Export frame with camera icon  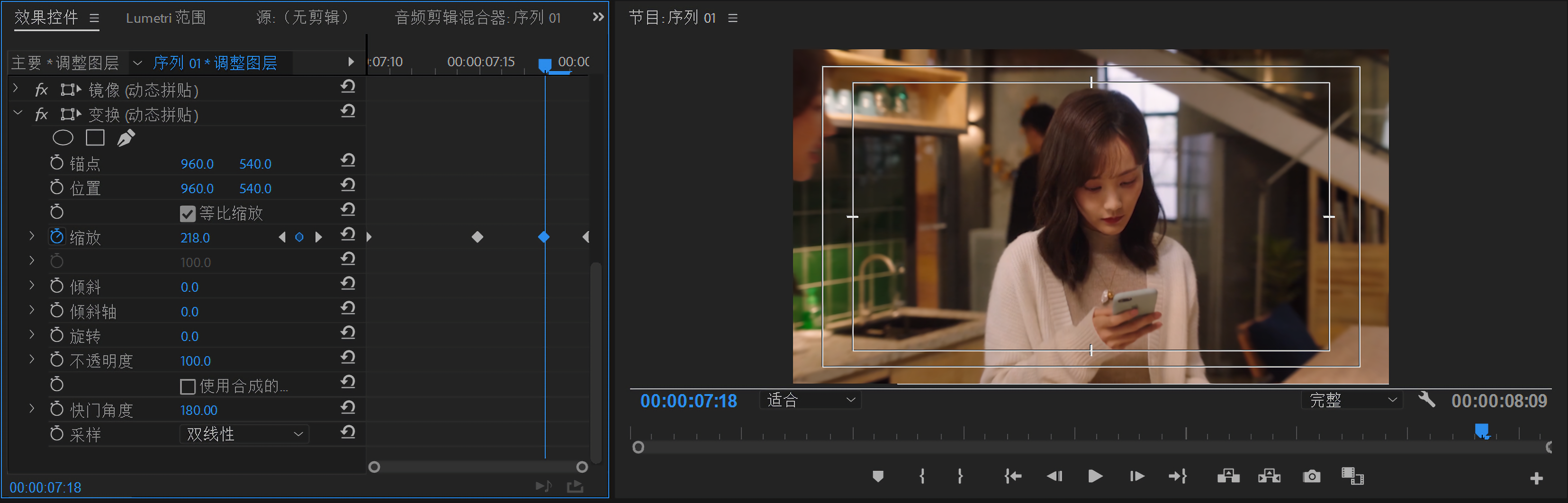coord(1312,476)
